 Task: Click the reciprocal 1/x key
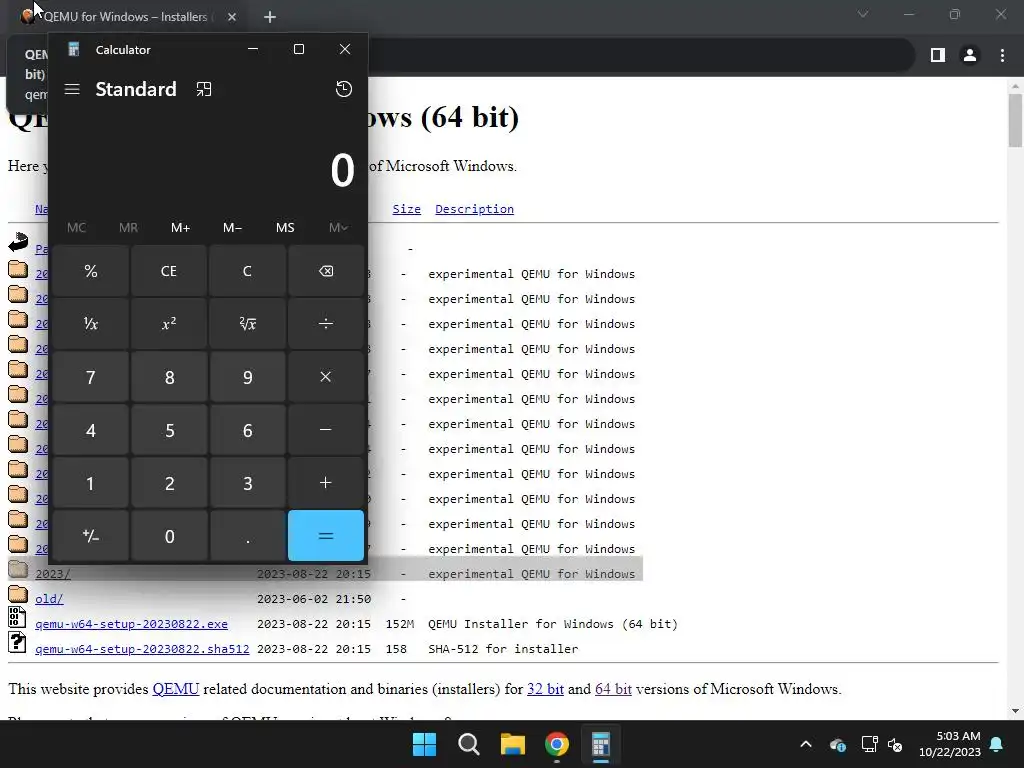point(91,324)
